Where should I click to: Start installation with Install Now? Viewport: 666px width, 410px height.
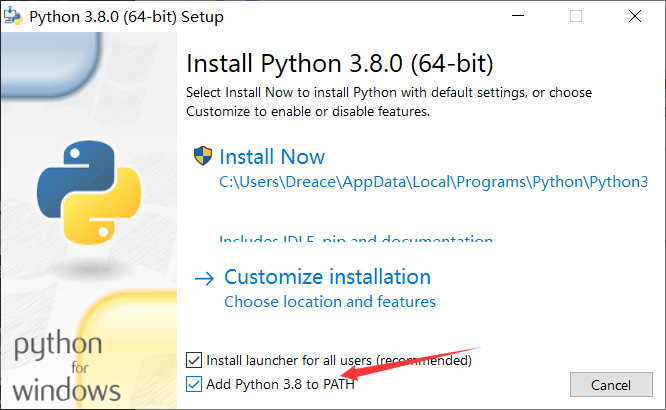click(272, 157)
